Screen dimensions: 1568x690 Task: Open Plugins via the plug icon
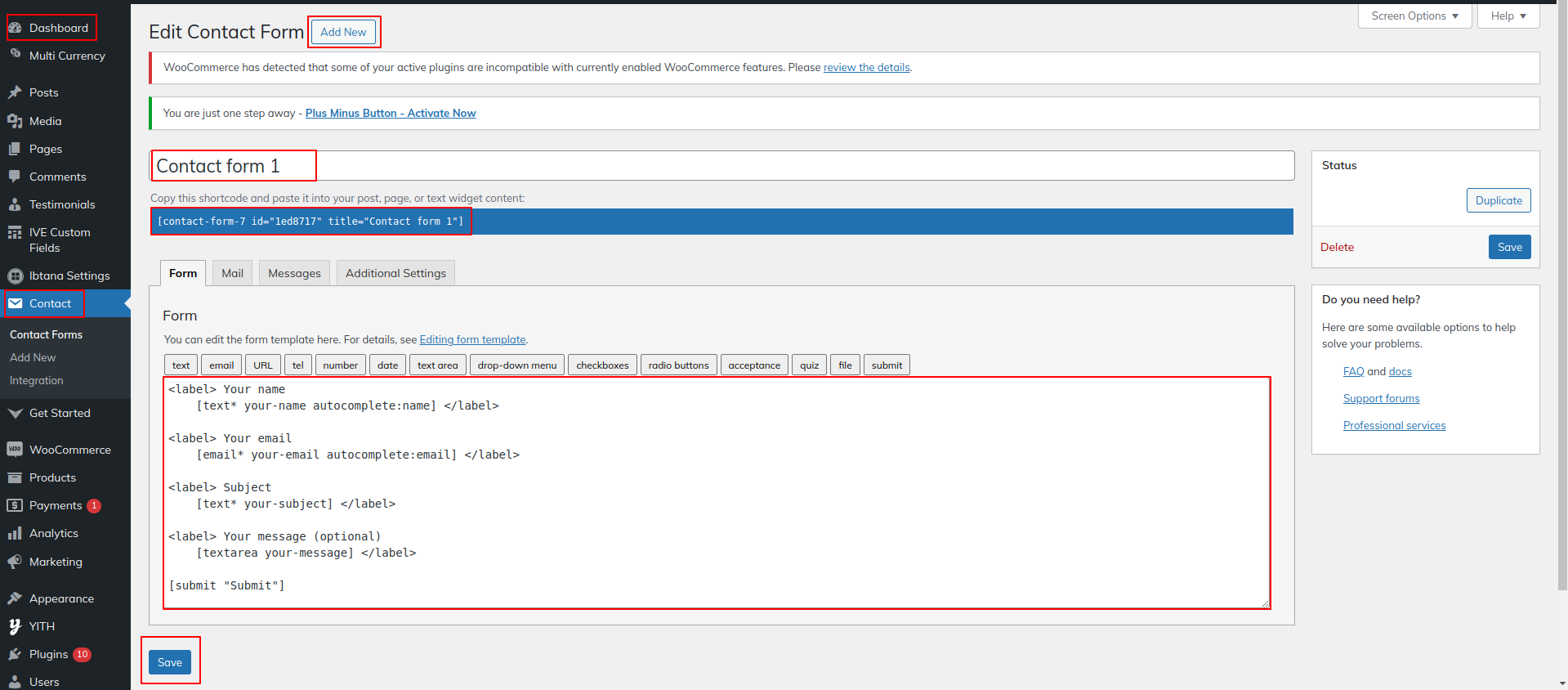tap(15, 654)
